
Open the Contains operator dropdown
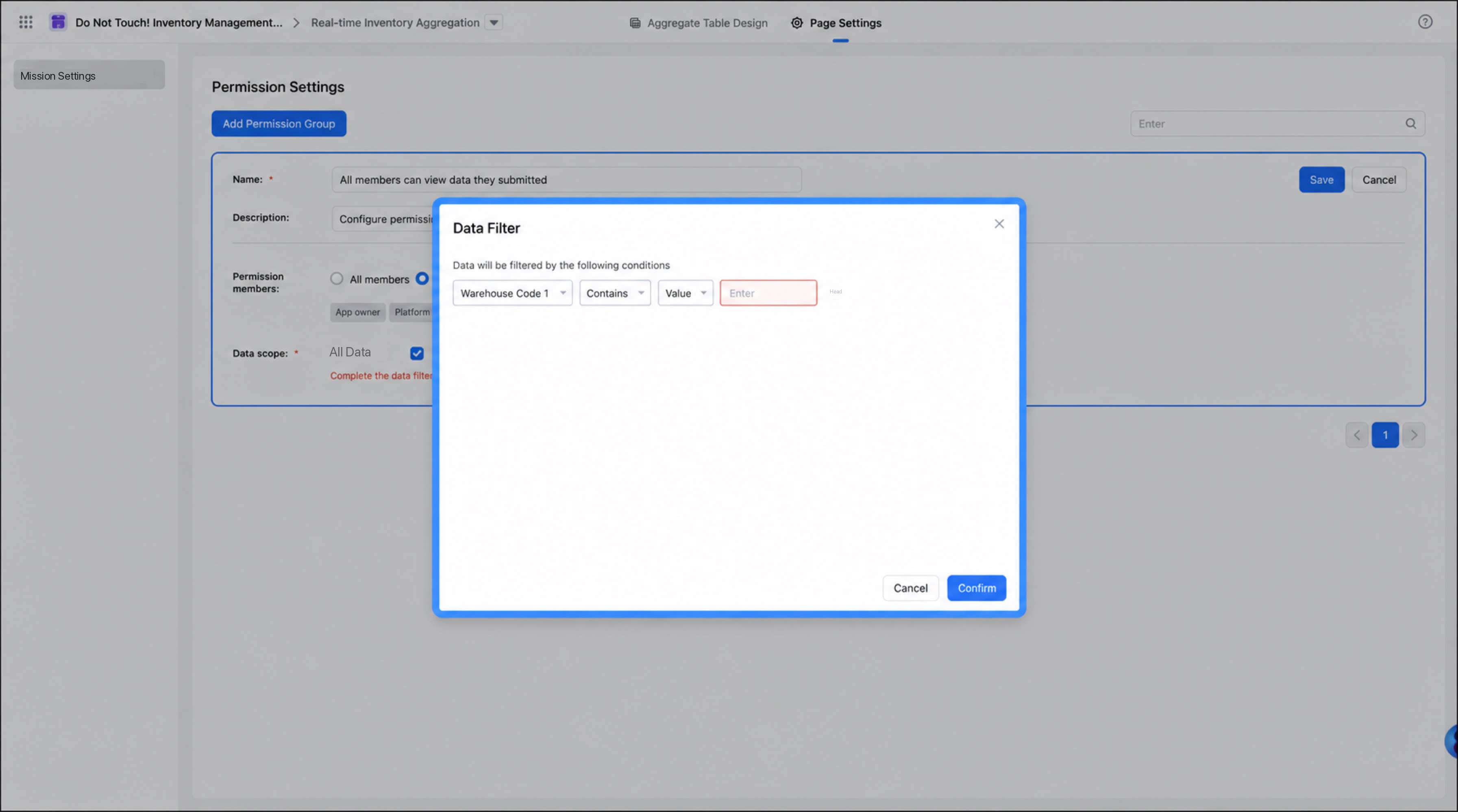(x=615, y=293)
